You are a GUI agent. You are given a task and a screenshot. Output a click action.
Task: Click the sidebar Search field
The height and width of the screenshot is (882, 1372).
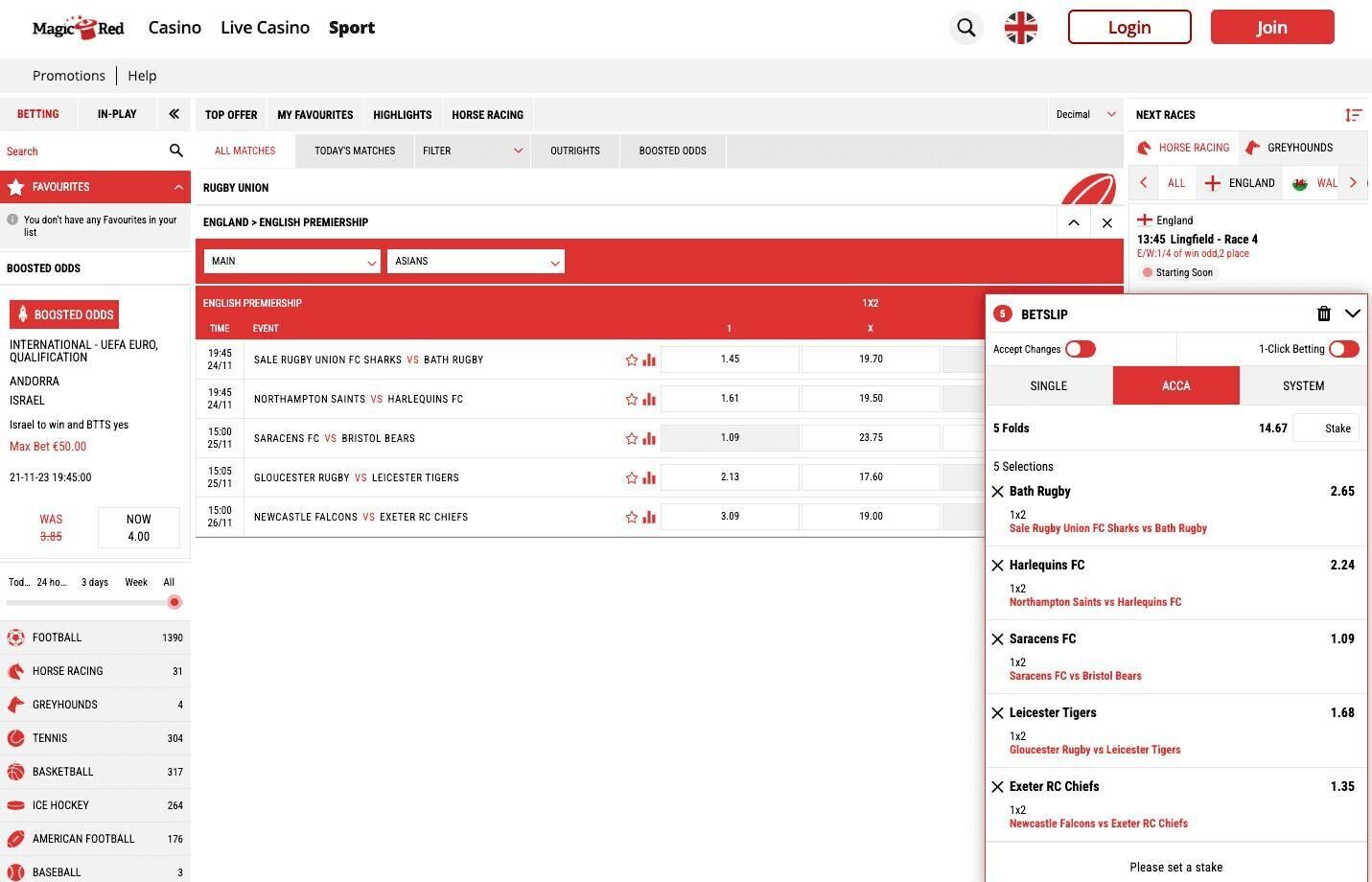coord(84,151)
